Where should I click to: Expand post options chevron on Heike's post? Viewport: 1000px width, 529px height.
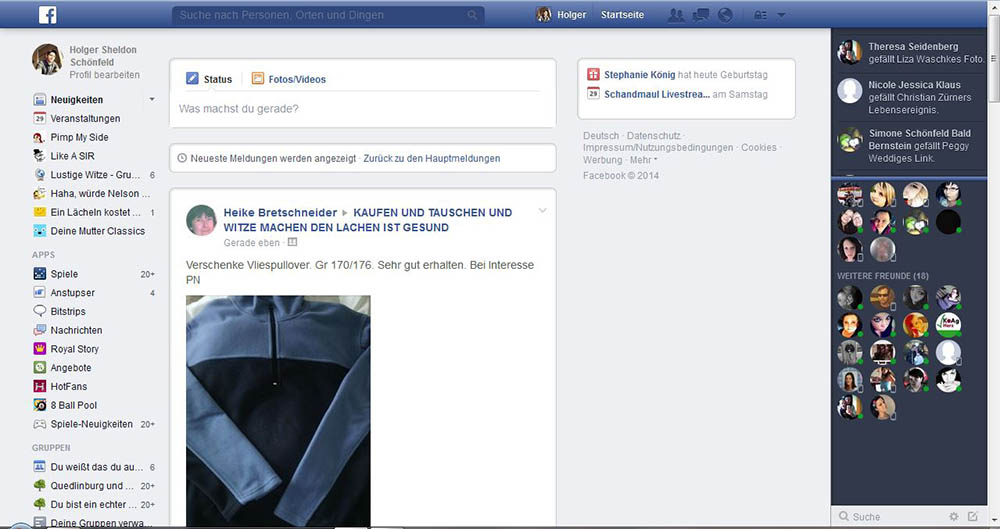click(543, 211)
